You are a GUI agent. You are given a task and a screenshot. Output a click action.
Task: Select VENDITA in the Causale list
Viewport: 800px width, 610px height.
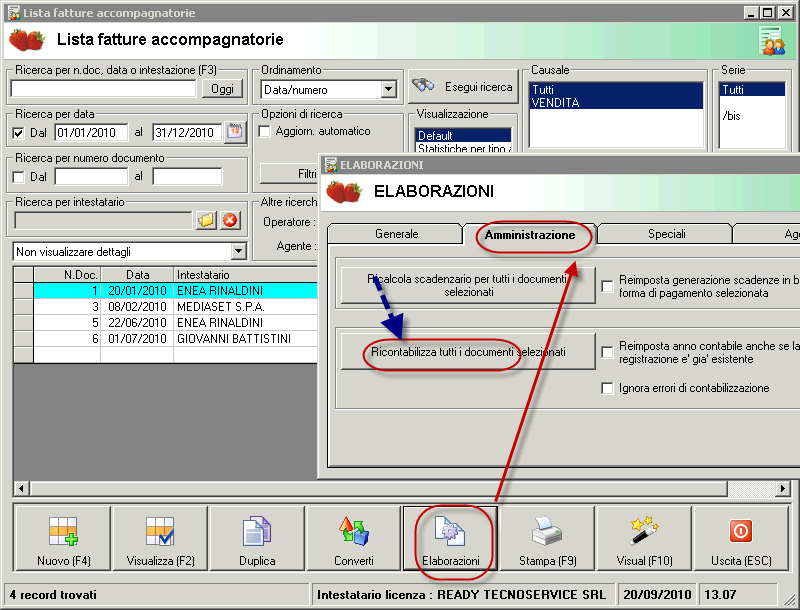(616, 103)
